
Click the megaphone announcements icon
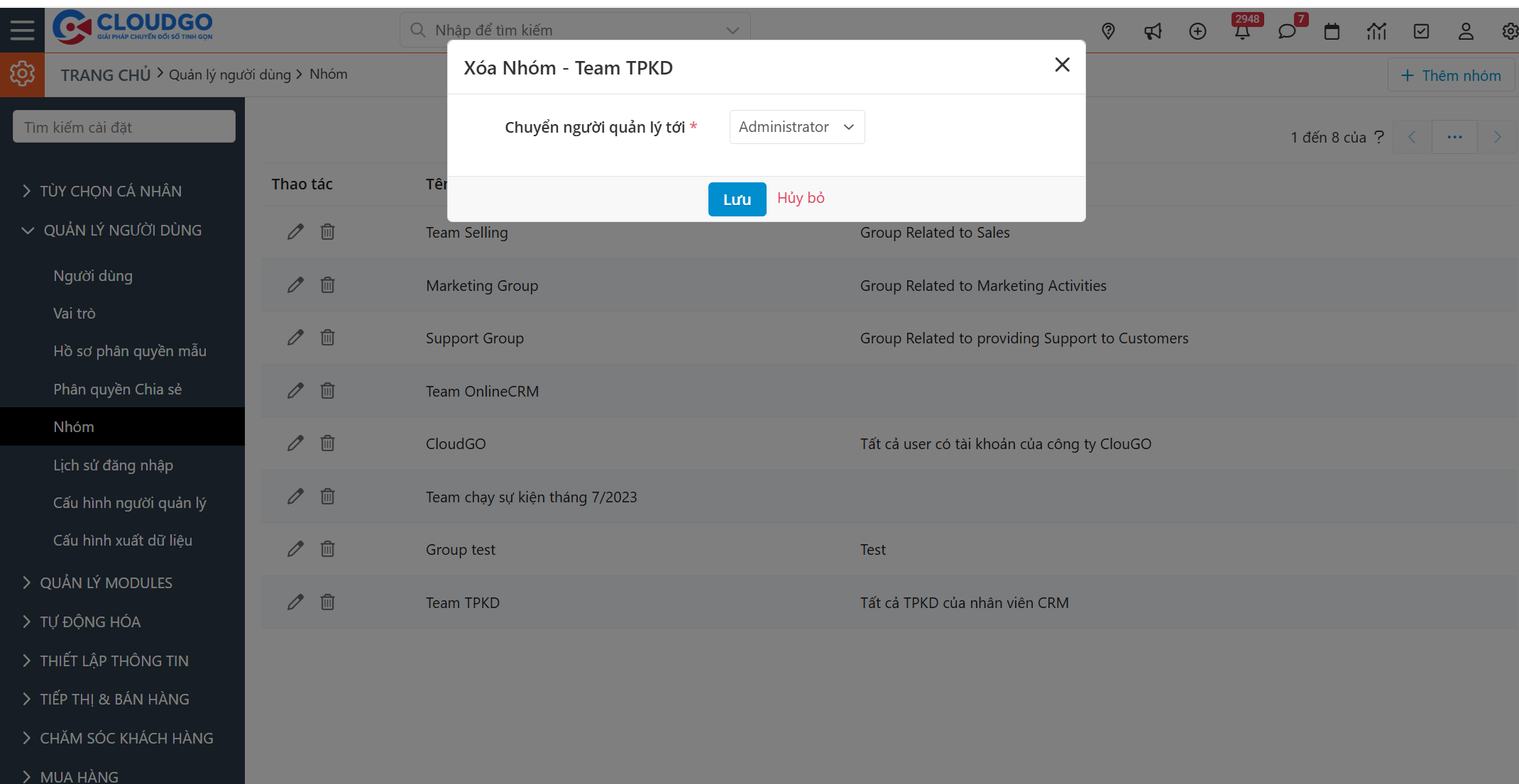pyautogui.click(x=1153, y=31)
